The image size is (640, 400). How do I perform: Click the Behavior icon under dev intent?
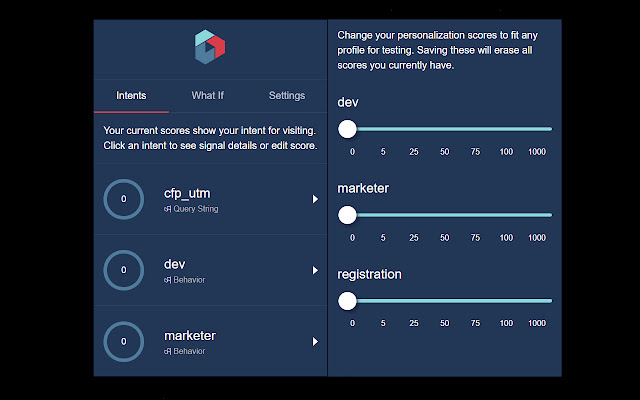(167, 280)
